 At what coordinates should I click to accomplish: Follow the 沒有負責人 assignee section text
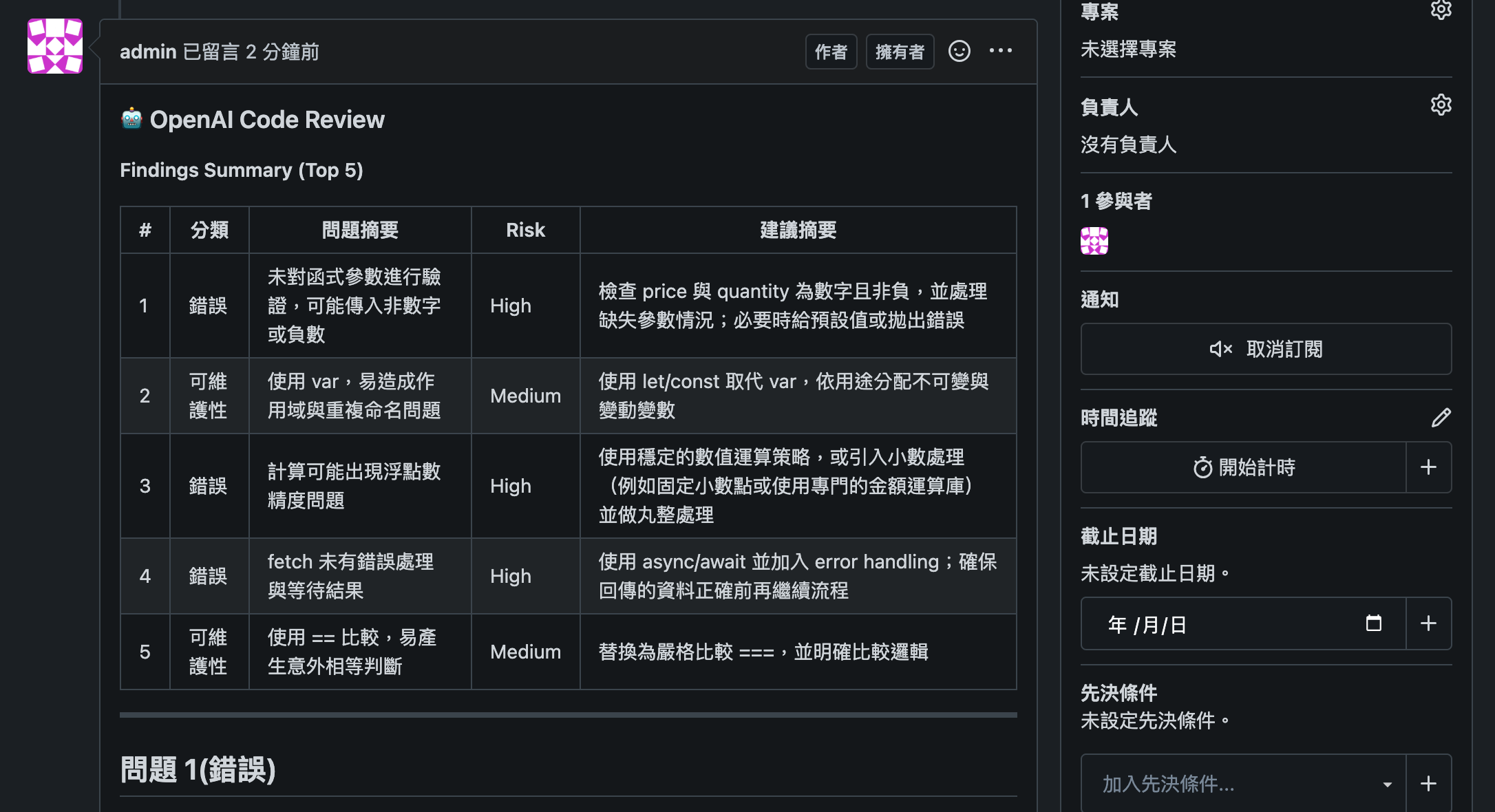point(1128,145)
